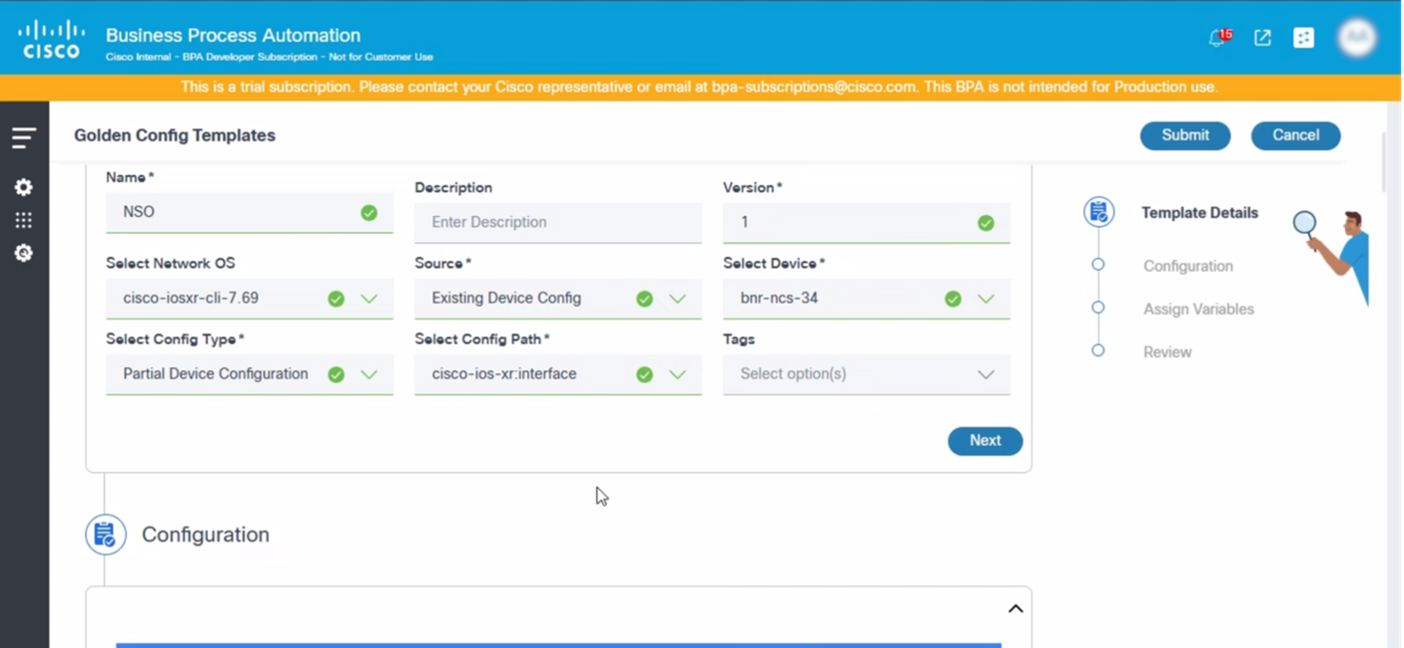Click the Business Process Automation title
Viewport: 1404px width, 648px height.
tap(233, 35)
